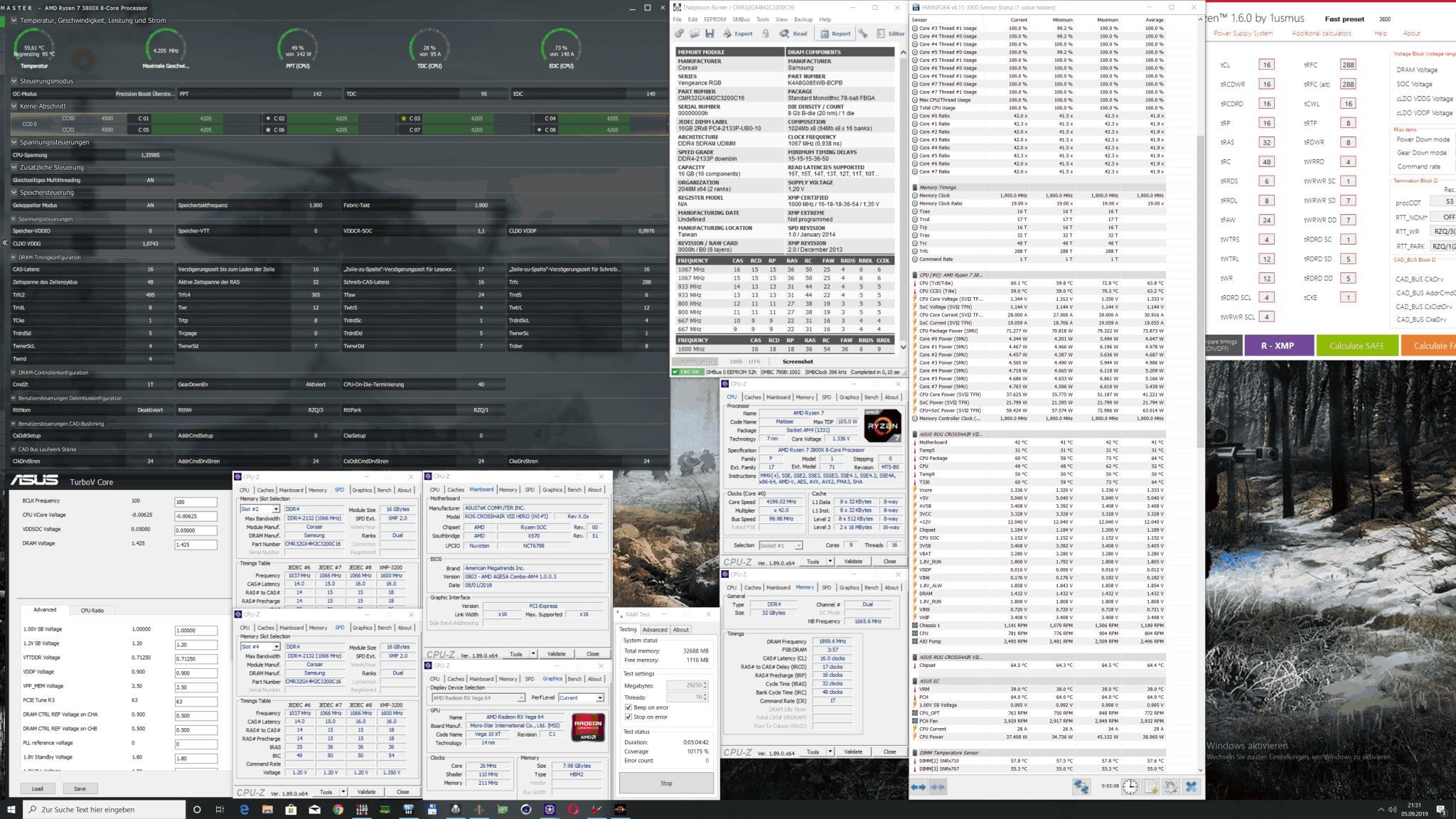Click the padlock icon in Thaiphoon Burner toolbar
Viewport: 1456px width, 819px height.
(x=765, y=33)
